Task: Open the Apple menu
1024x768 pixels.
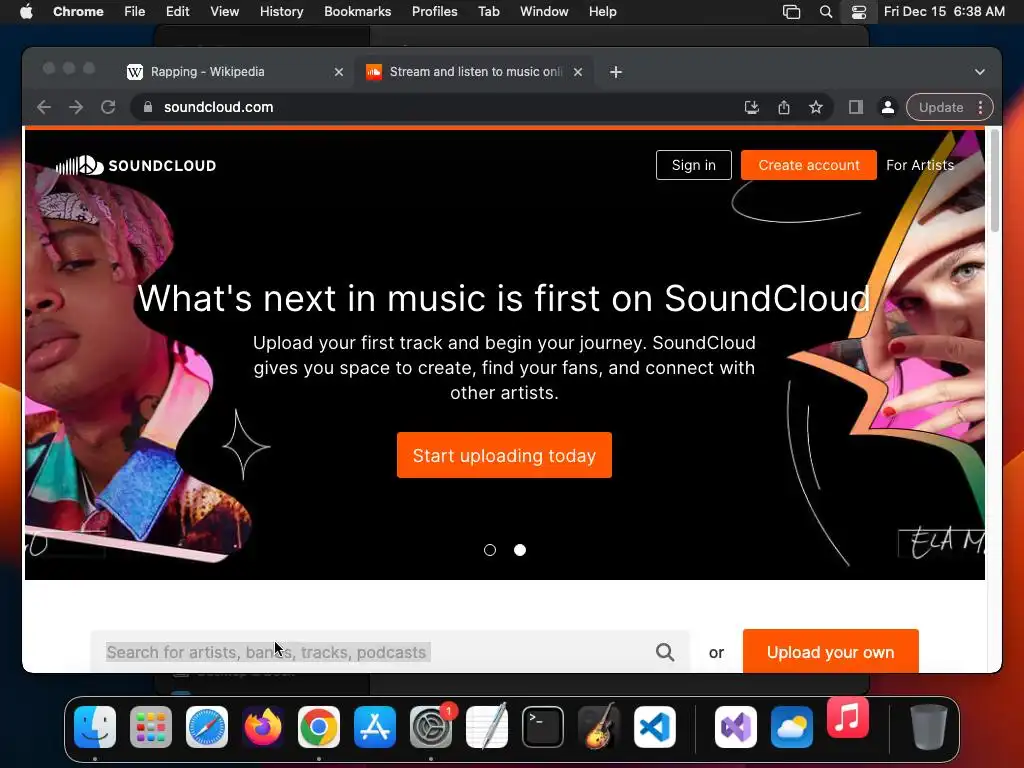Action: coord(26,12)
